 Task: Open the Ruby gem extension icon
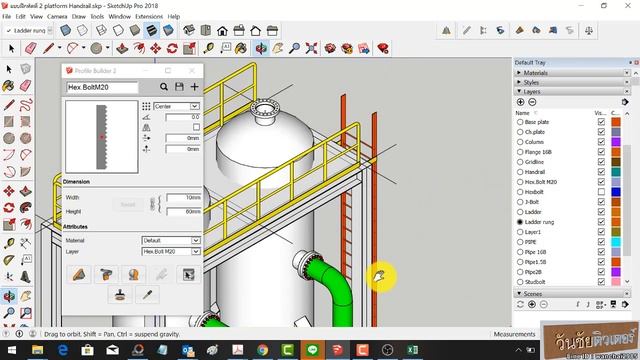point(382,49)
